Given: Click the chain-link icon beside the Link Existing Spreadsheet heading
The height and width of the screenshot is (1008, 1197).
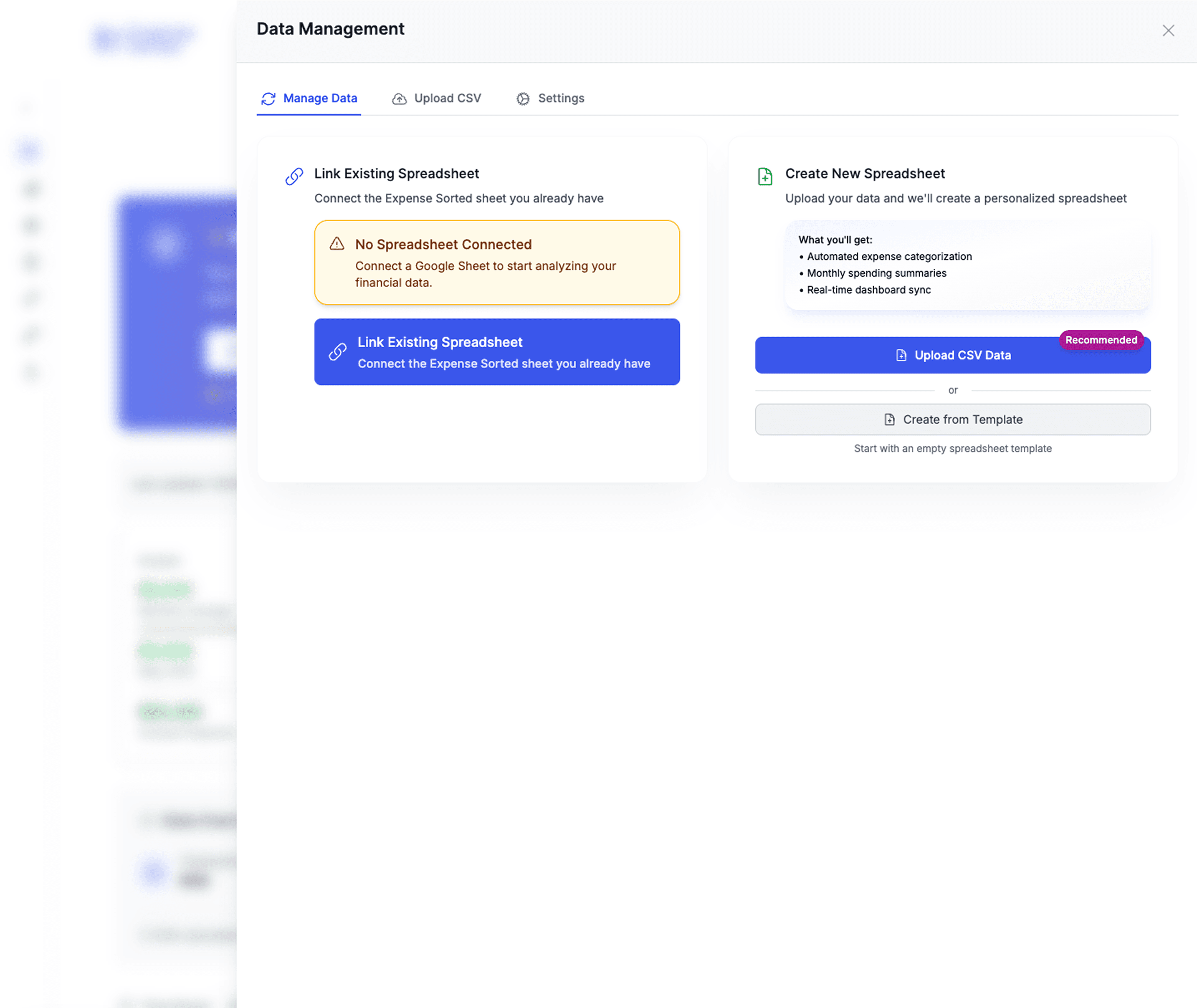Looking at the screenshot, I should 294,176.
